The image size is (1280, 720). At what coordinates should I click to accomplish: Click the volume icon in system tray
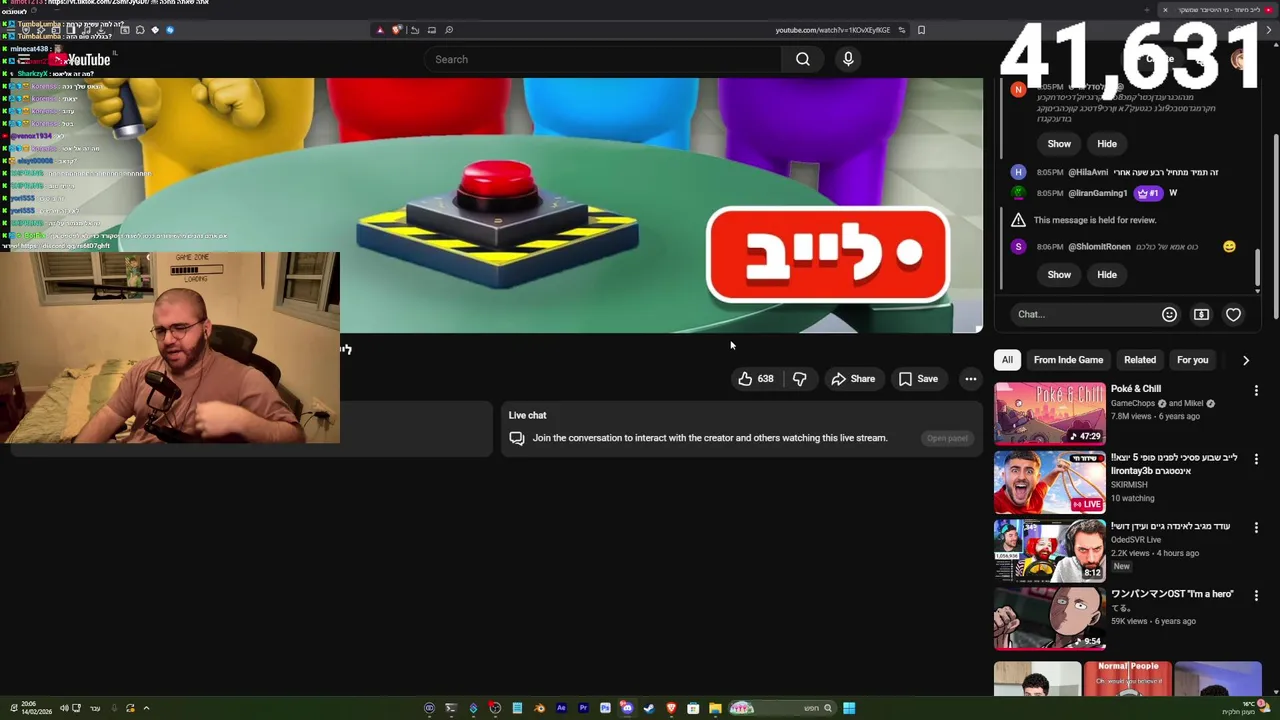63,708
